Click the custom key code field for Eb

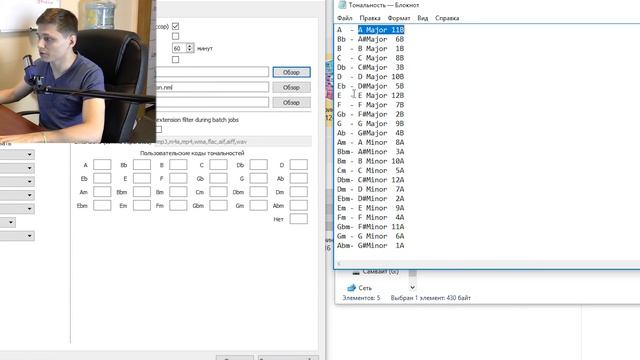click(102, 178)
